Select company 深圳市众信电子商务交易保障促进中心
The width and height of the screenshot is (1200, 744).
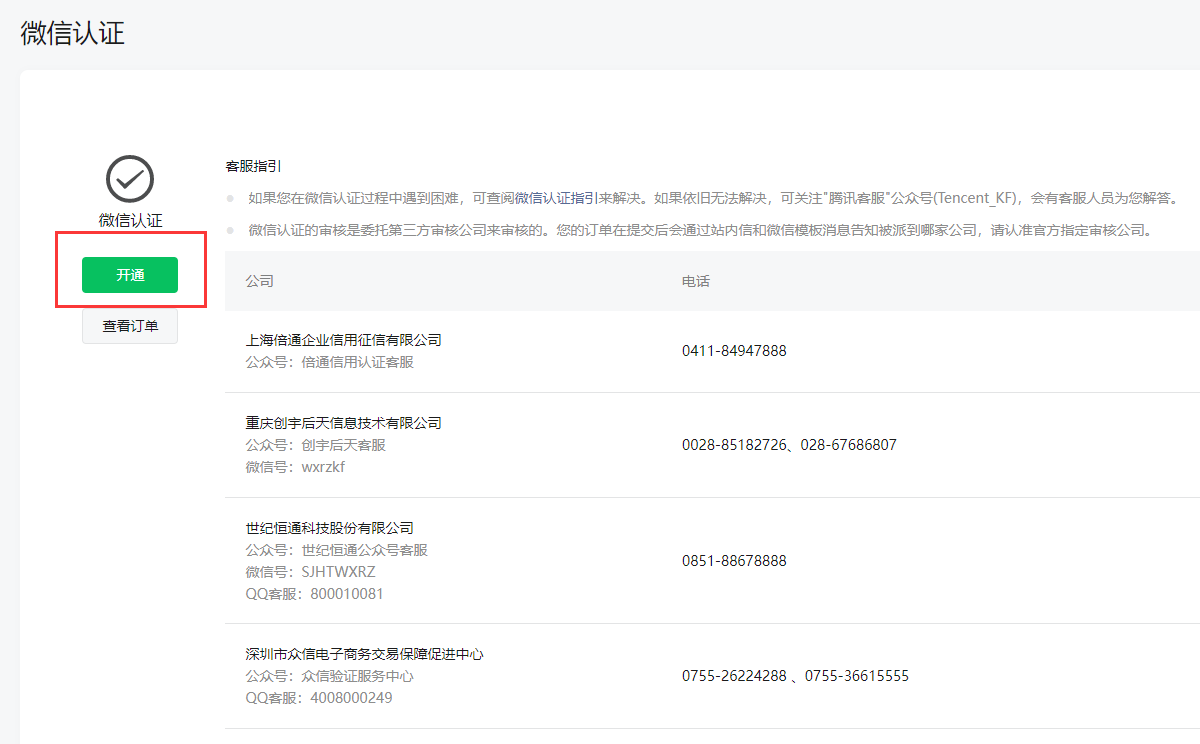364,654
